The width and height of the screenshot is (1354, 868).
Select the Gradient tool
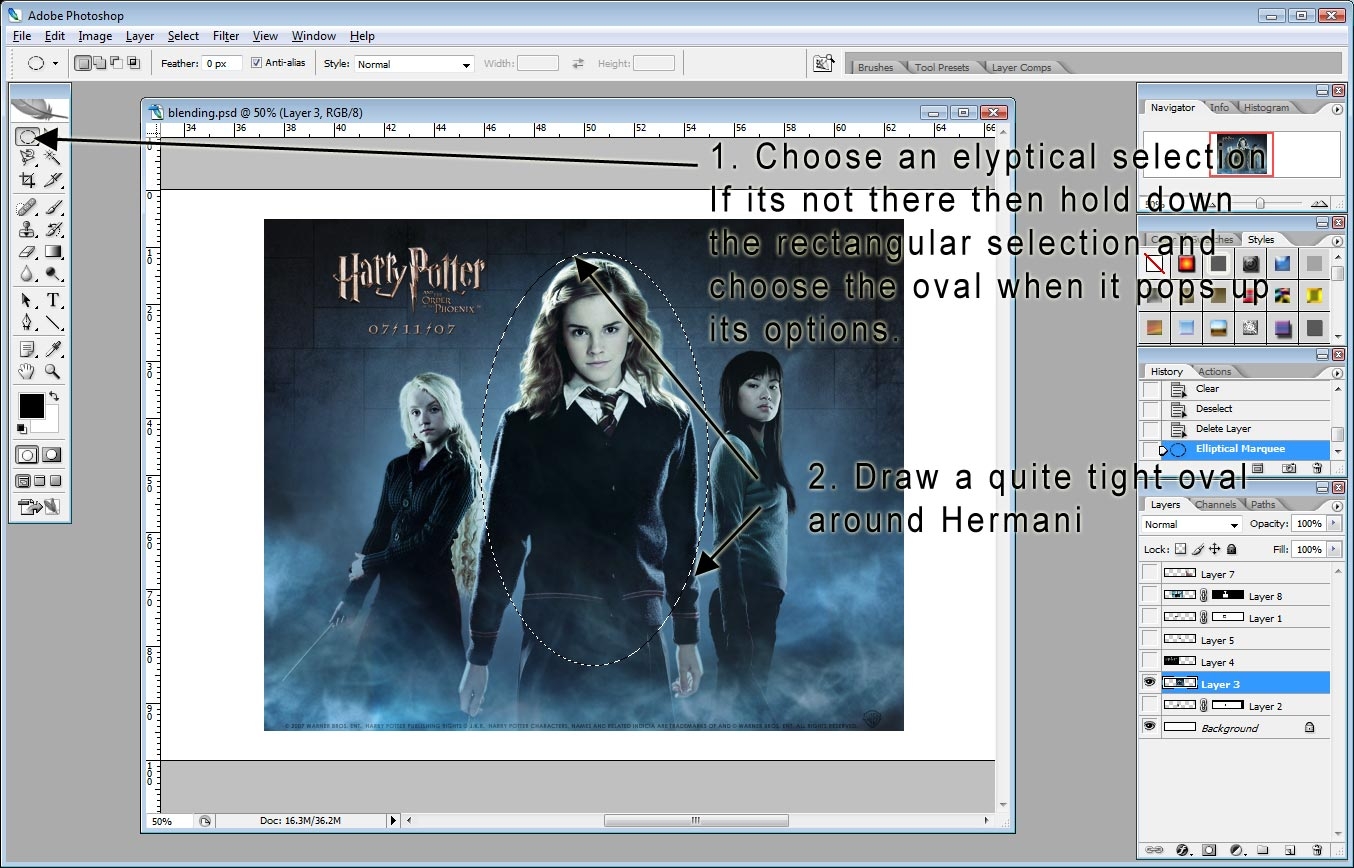coord(52,251)
